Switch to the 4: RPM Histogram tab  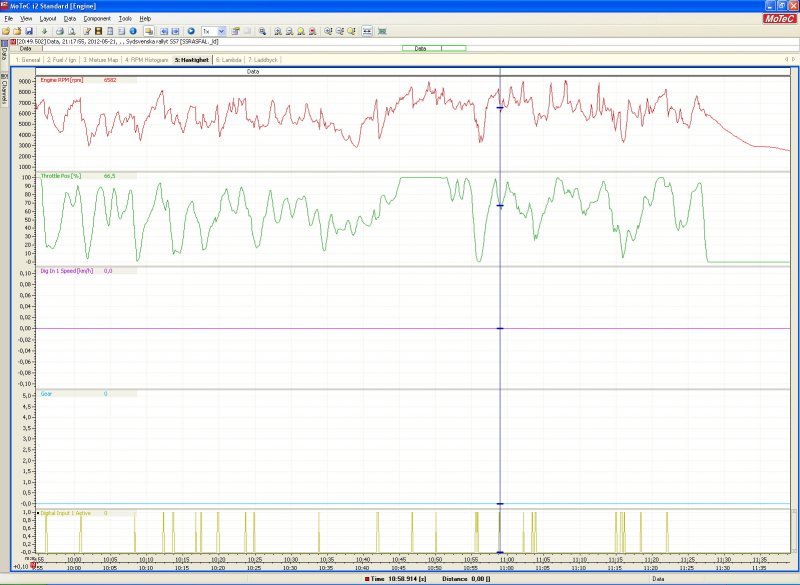tap(146, 60)
